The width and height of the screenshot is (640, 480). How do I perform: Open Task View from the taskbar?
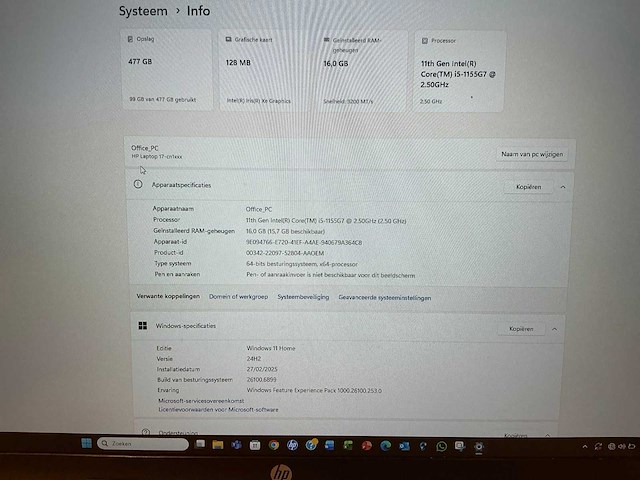200,444
